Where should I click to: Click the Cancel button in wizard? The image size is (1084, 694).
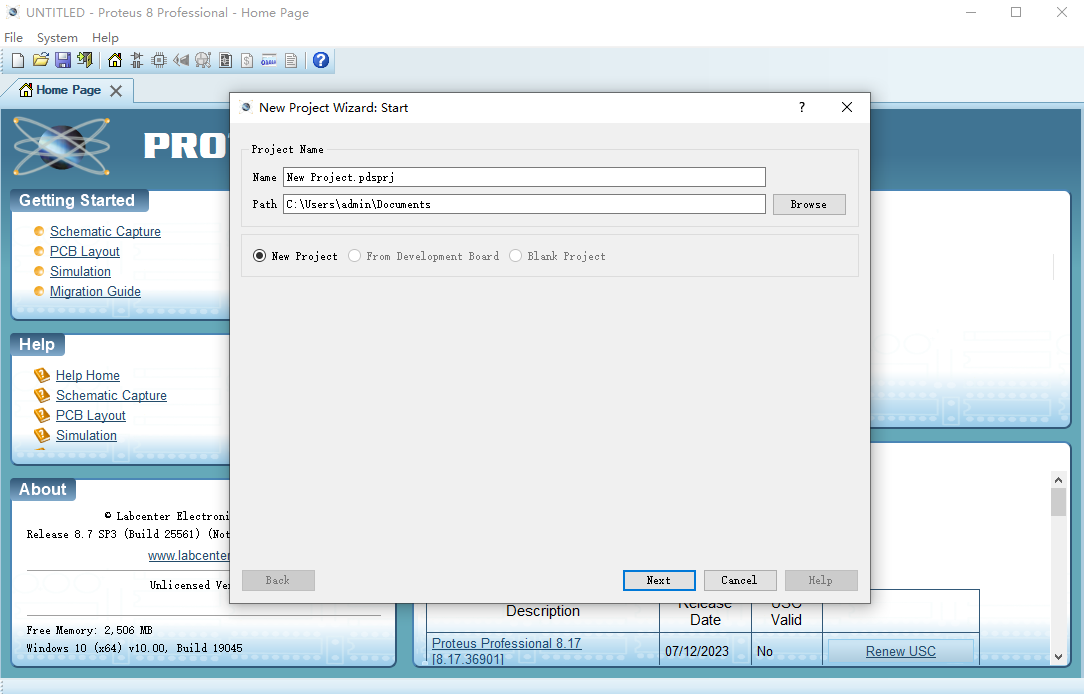click(740, 581)
